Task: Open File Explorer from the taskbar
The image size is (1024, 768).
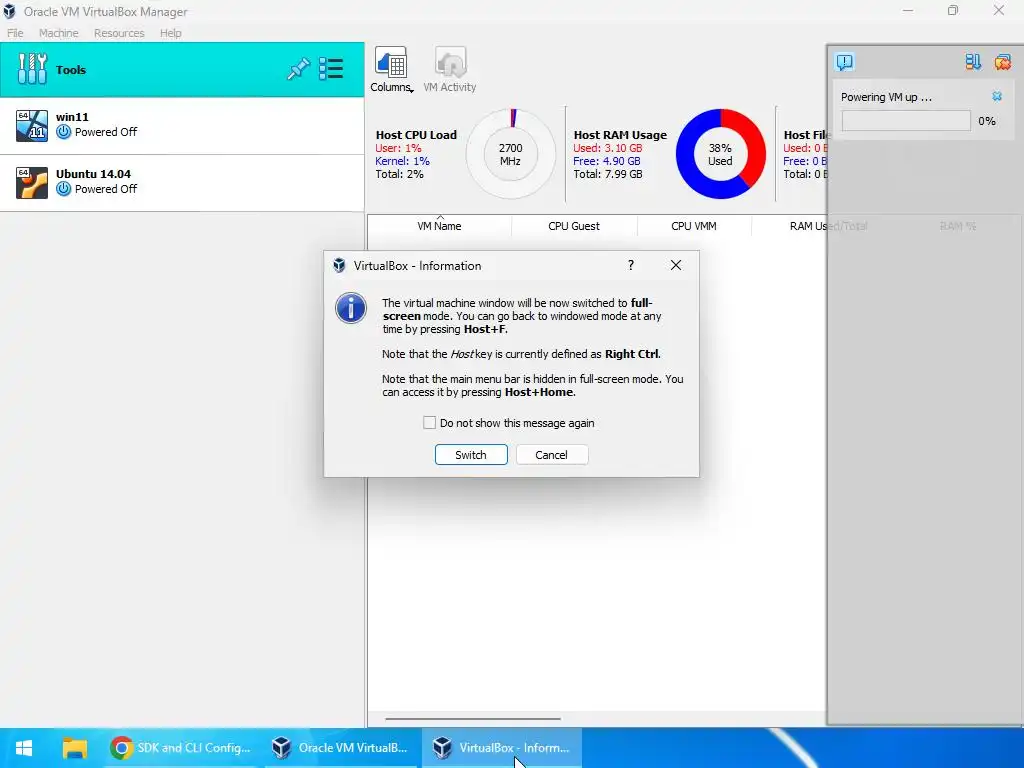Action: 75,748
